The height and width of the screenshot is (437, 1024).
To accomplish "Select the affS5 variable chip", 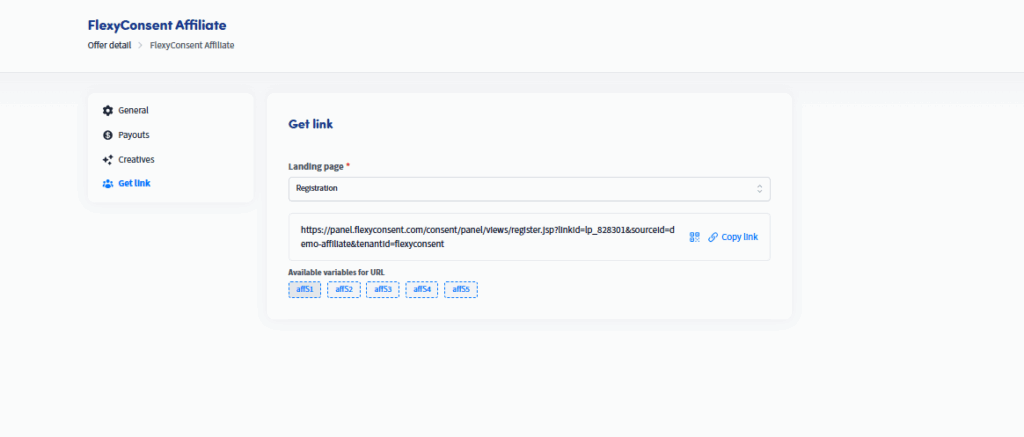I will click(461, 290).
